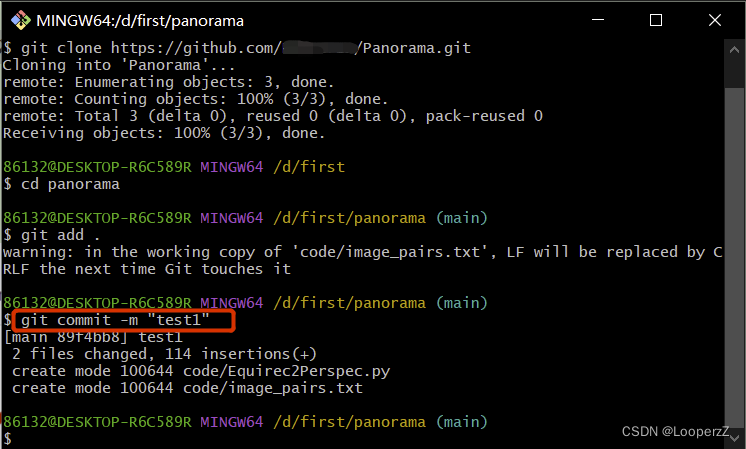Viewport: 746px width, 449px height.
Task: Click the "Receiving objects: 100%" output line
Action: 164,133
